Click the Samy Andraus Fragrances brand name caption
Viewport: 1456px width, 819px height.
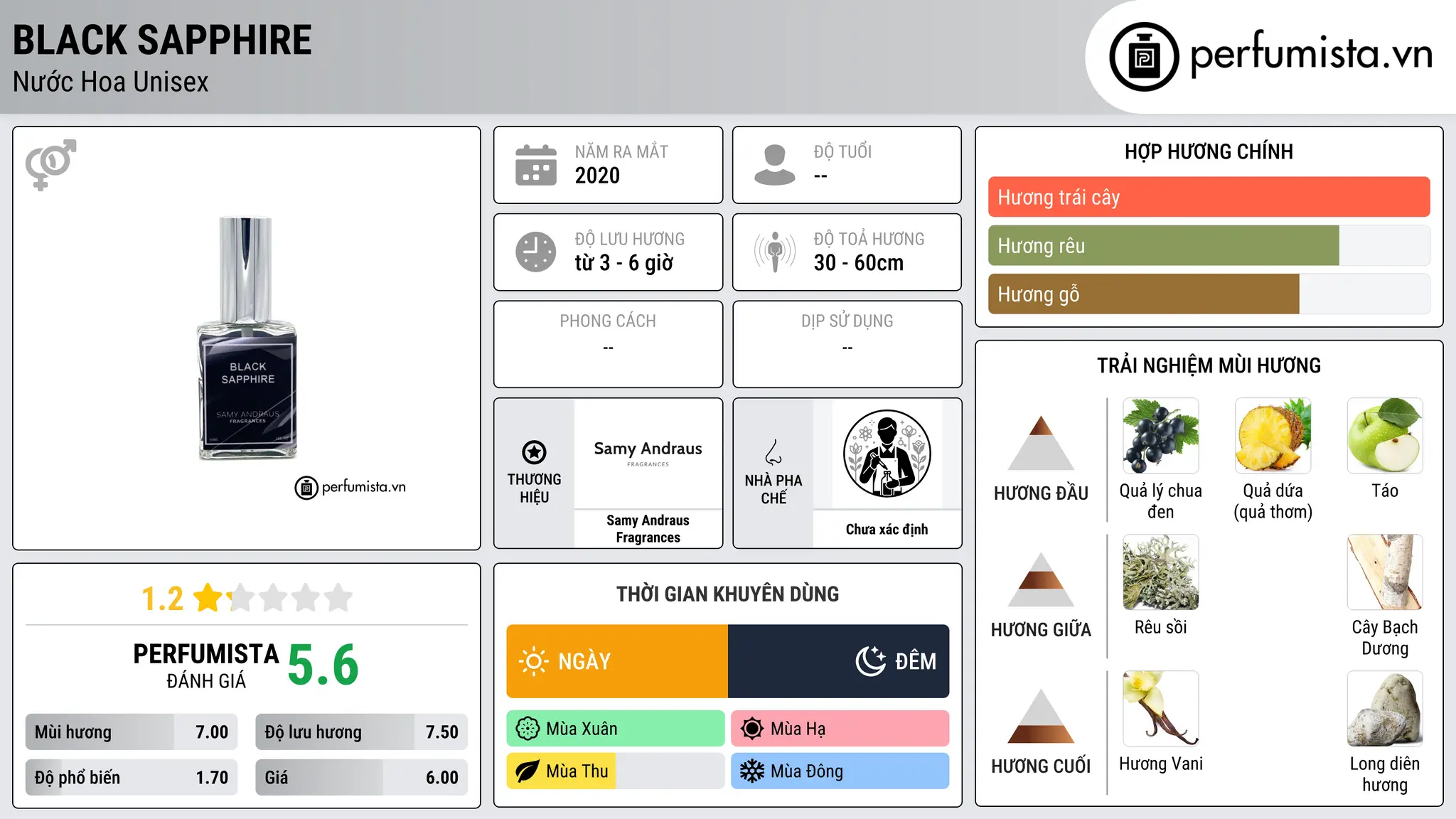pos(648,529)
